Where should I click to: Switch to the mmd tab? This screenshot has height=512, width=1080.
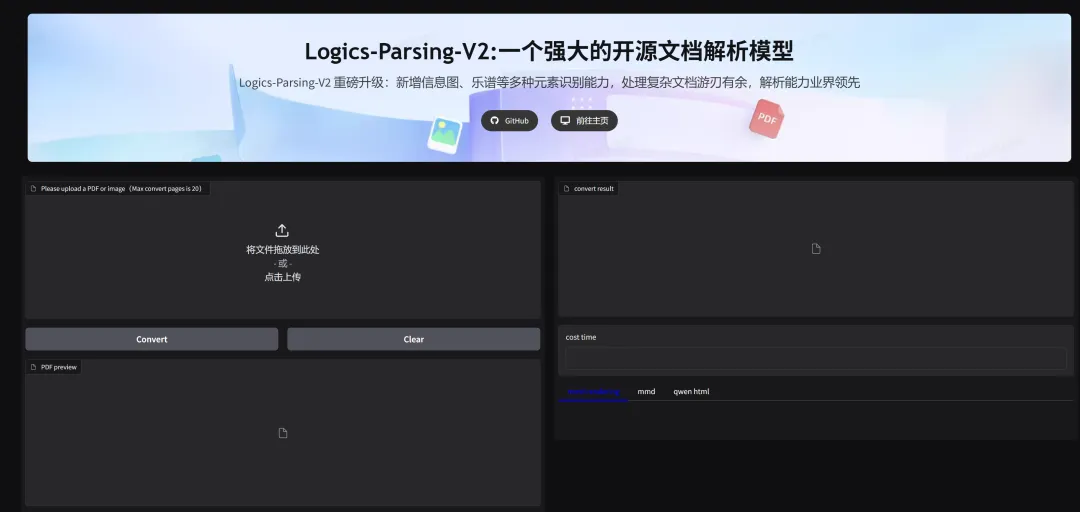pos(646,391)
